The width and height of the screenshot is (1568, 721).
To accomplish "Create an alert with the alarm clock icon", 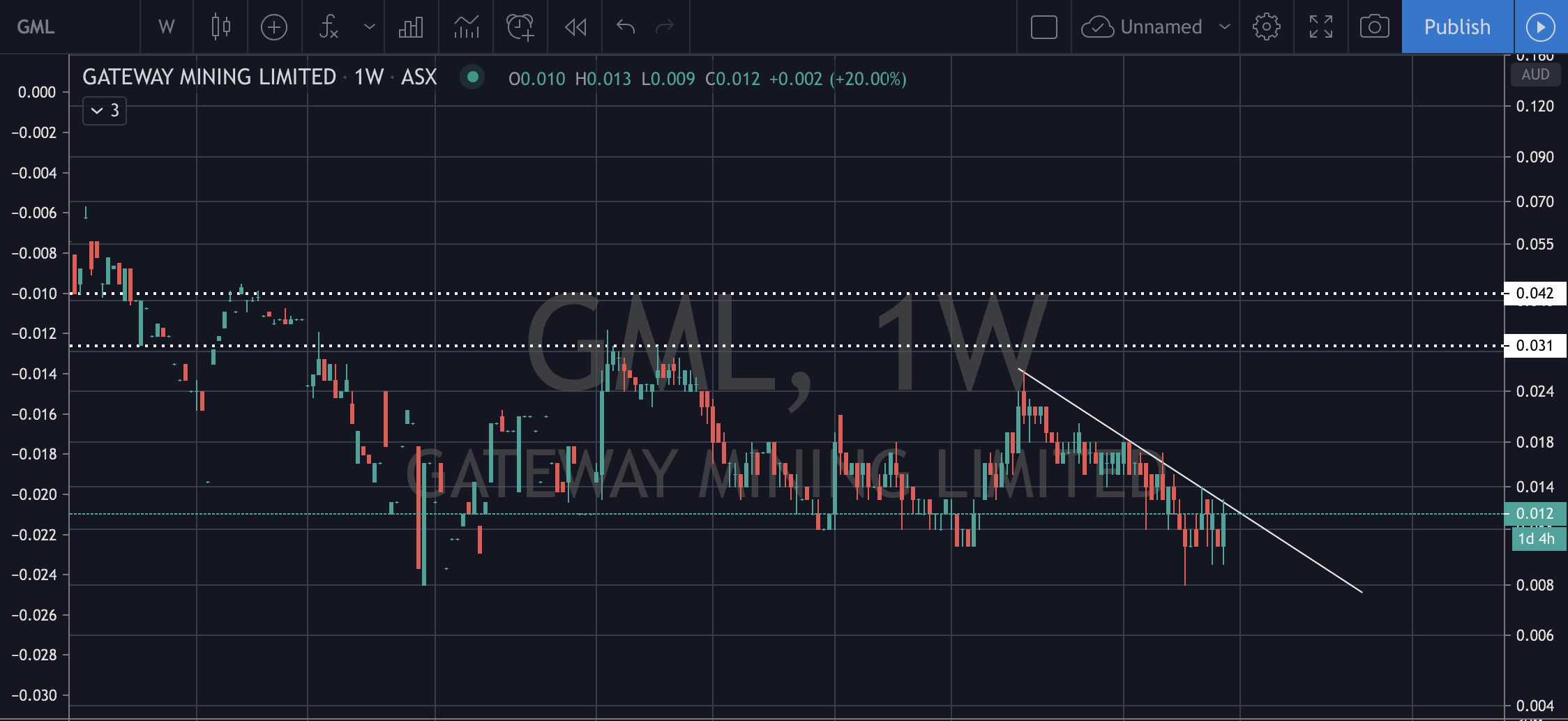I will 520,26.
